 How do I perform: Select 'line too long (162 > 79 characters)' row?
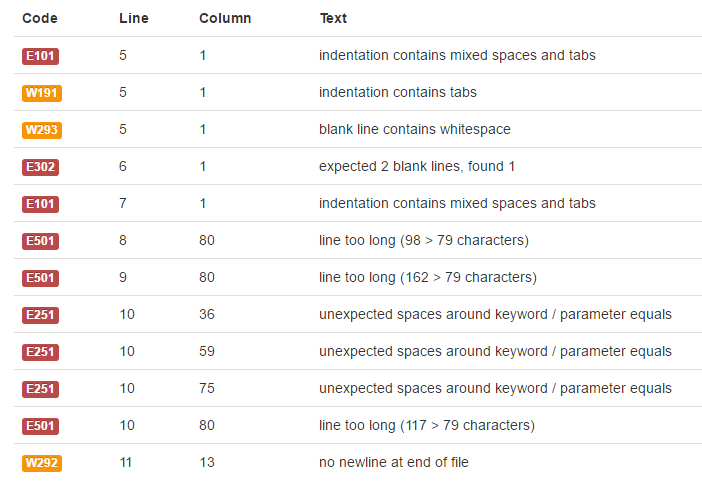click(x=358, y=278)
